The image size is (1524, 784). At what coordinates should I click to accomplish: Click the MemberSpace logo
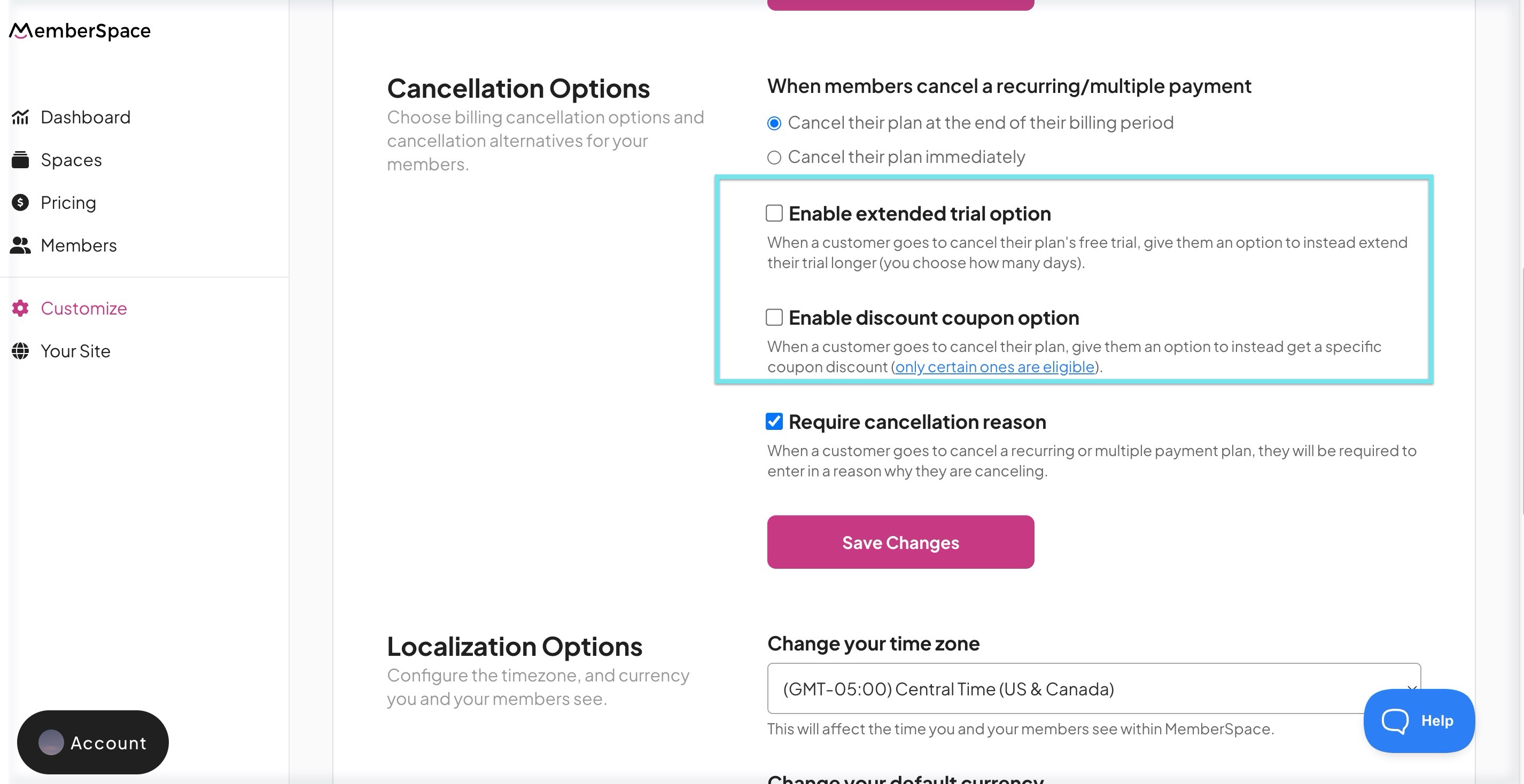click(80, 31)
